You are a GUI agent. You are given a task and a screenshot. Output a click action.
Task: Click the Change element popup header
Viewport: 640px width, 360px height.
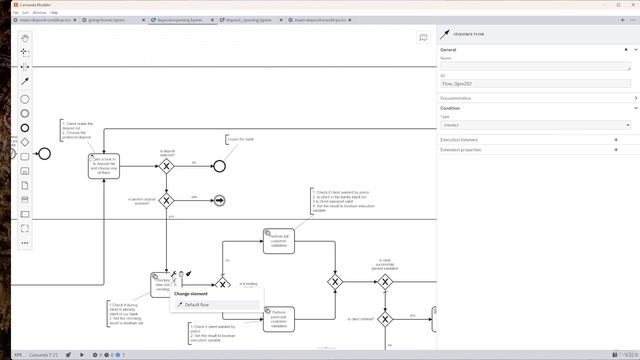191,294
